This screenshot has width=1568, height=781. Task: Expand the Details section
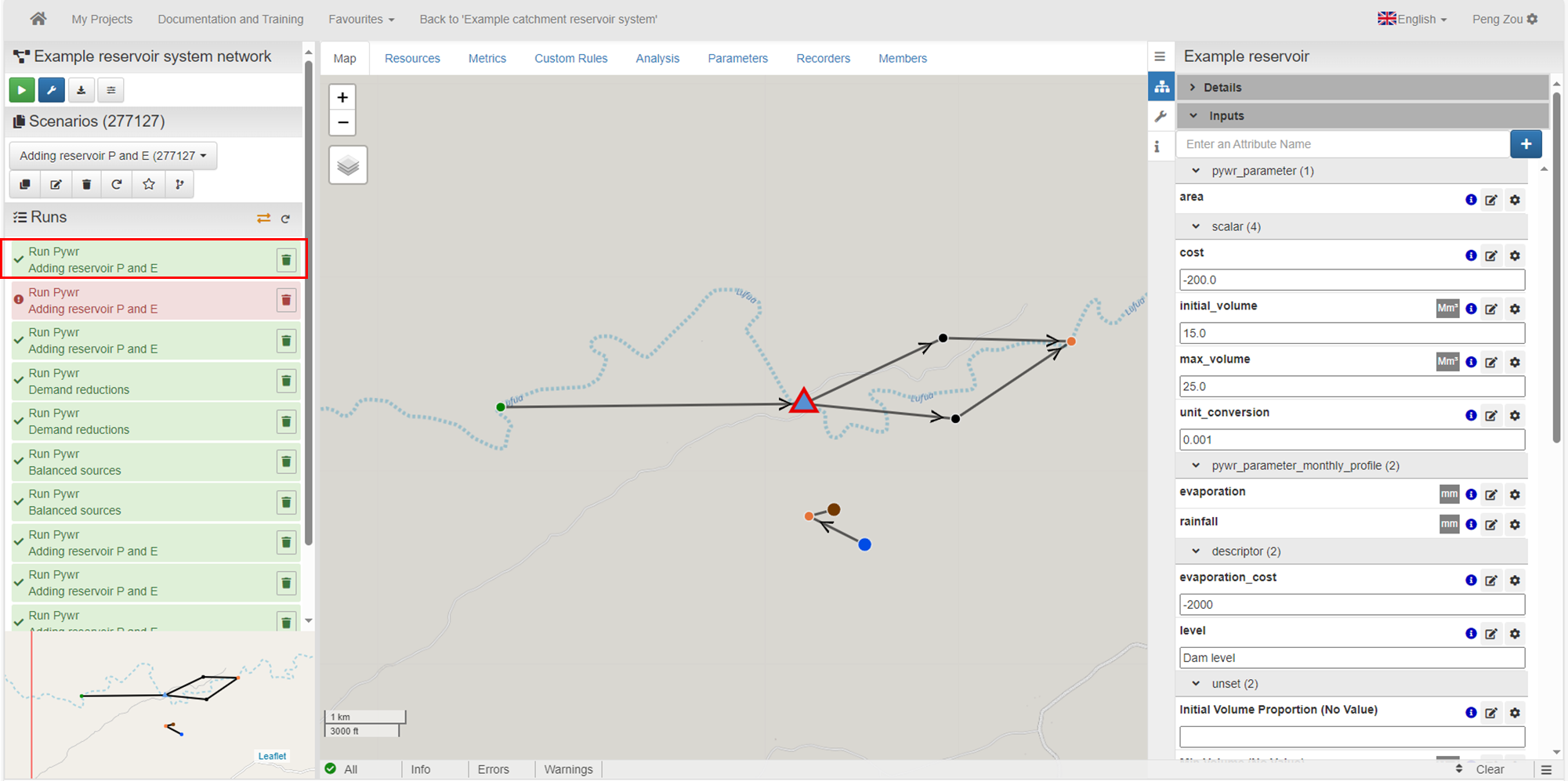tap(1222, 88)
